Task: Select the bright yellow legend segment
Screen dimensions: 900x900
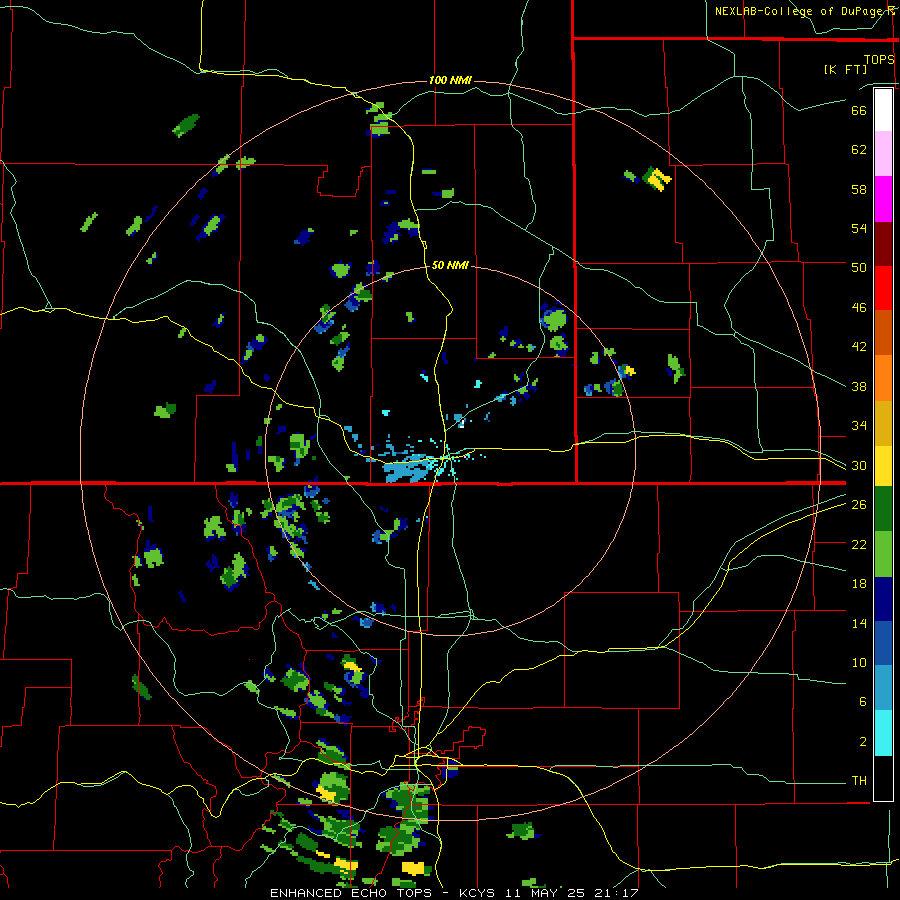Action: [x=883, y=465]
